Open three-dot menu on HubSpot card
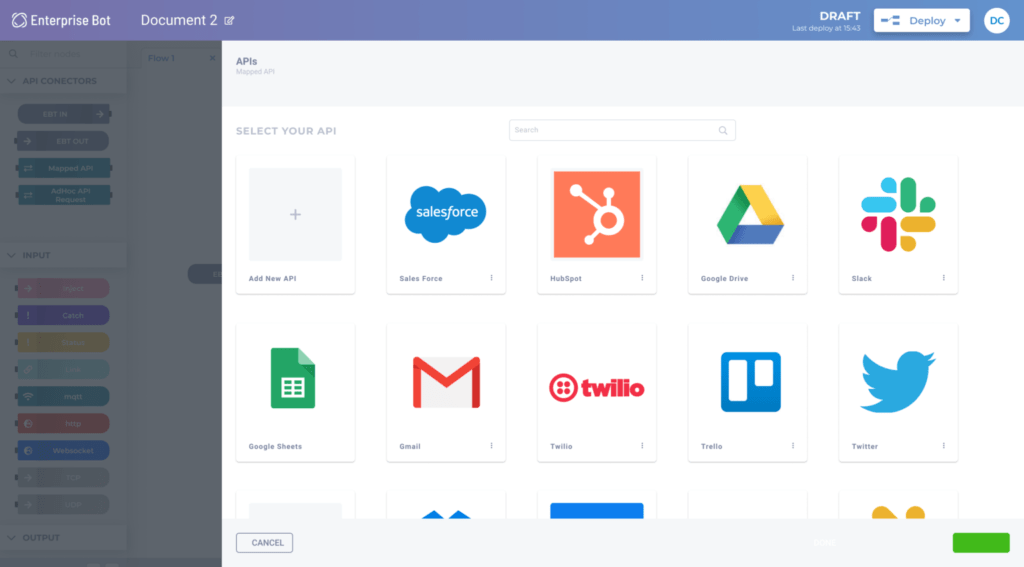This screenshot has width=1024, height=567. tap(642, 278)
